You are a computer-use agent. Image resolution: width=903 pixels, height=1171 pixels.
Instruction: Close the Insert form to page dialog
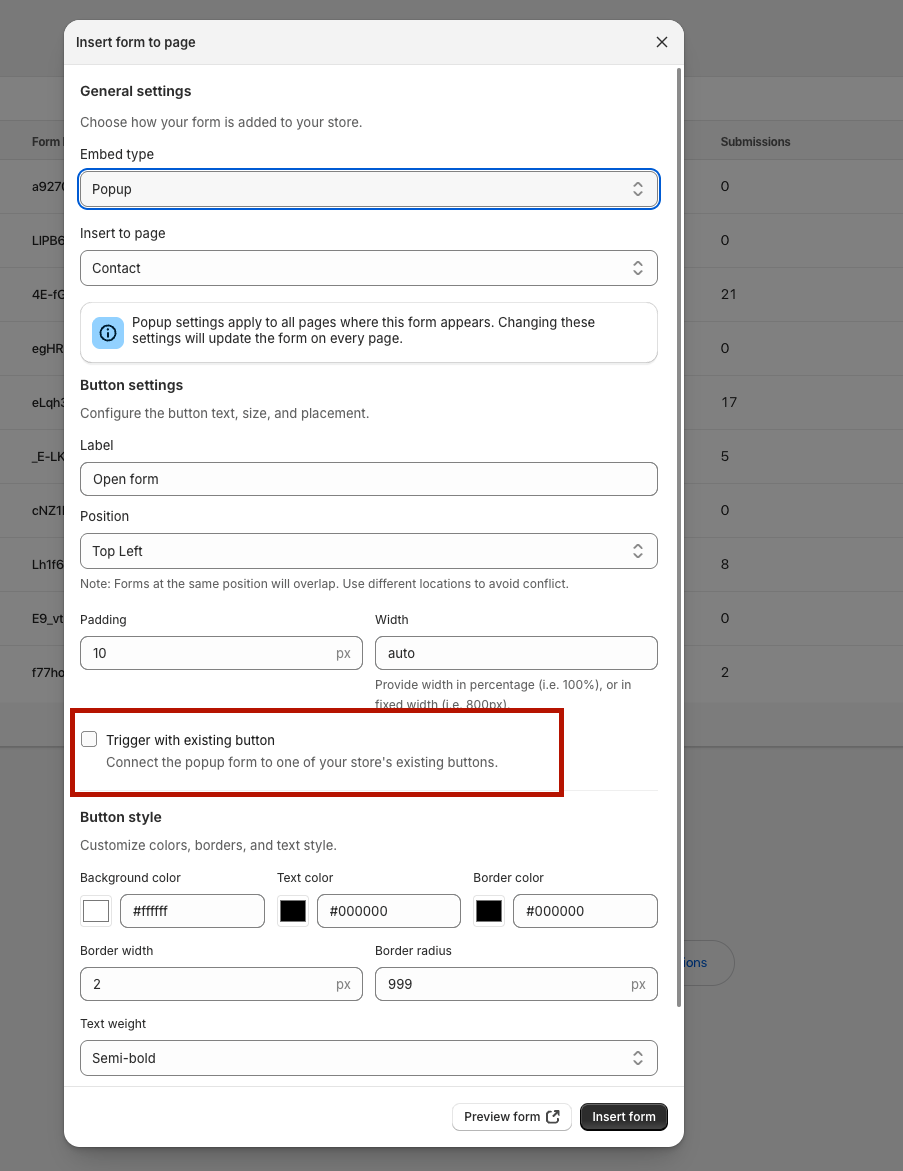(661, 42)
